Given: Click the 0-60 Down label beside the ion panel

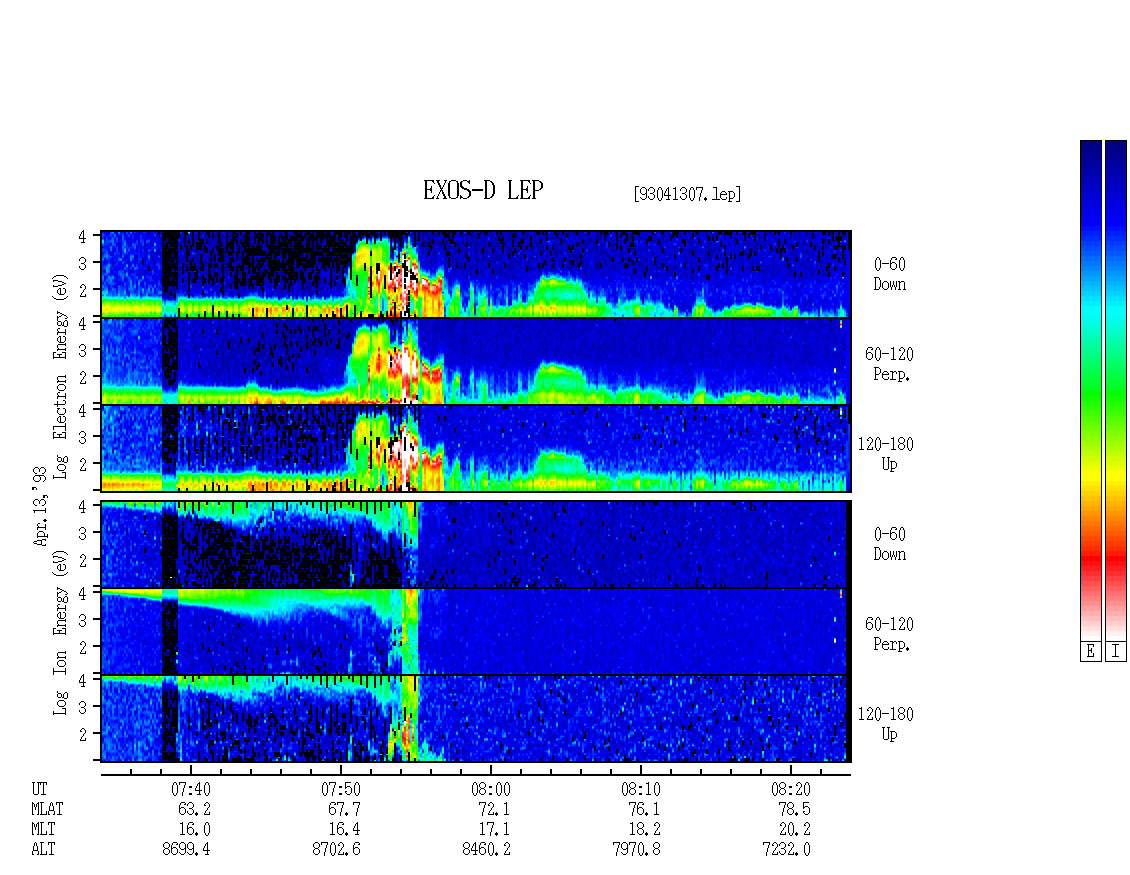Looking at the screenshot, I should pyautogui.click(x=889, y=544).
